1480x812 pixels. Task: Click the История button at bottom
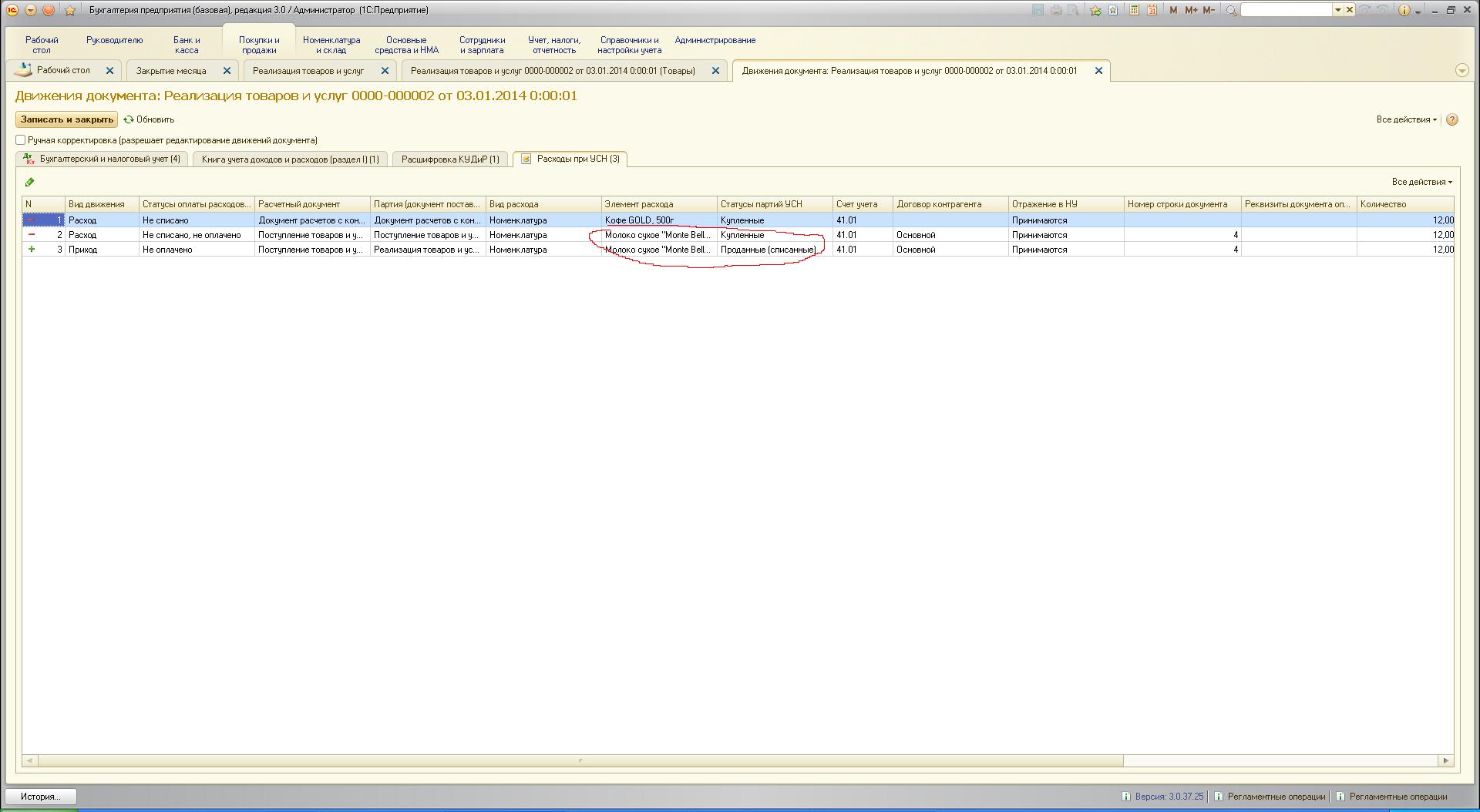[x=41, y=797]
